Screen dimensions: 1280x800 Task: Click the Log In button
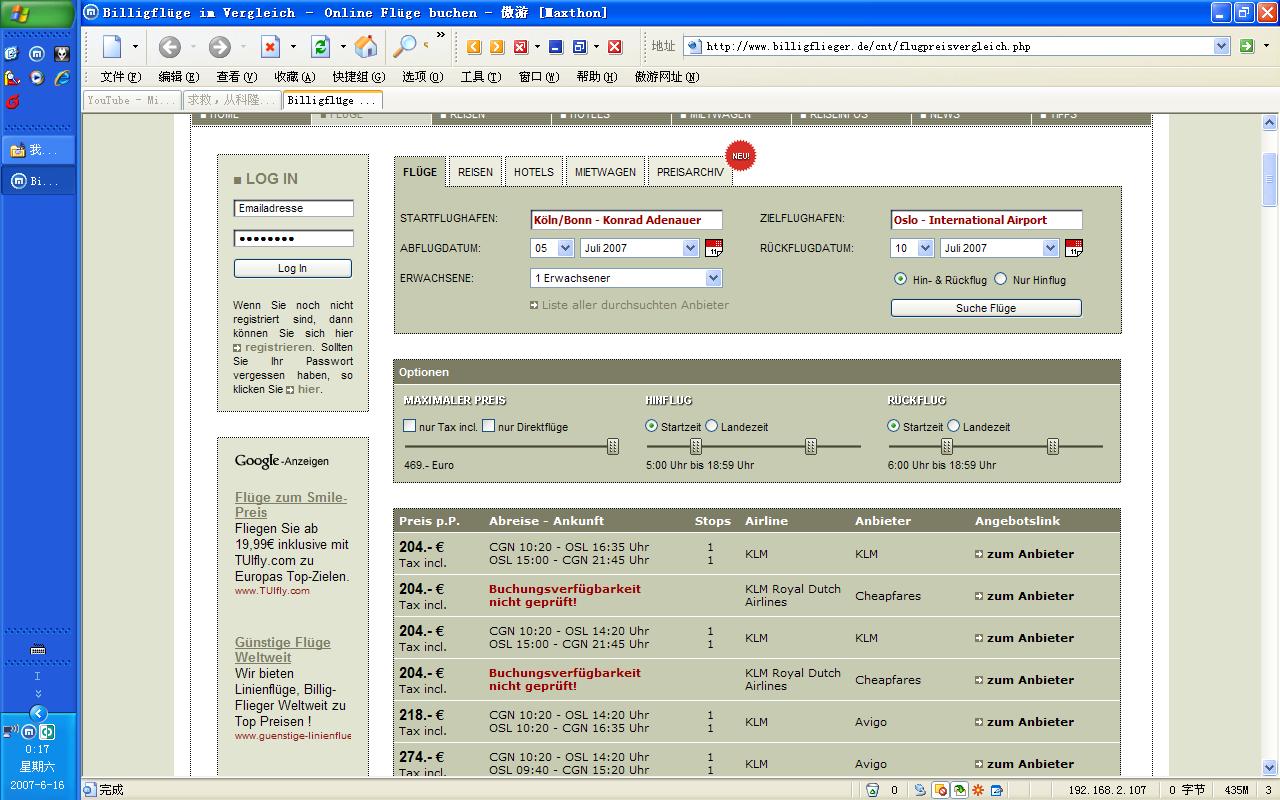[293, 268]
